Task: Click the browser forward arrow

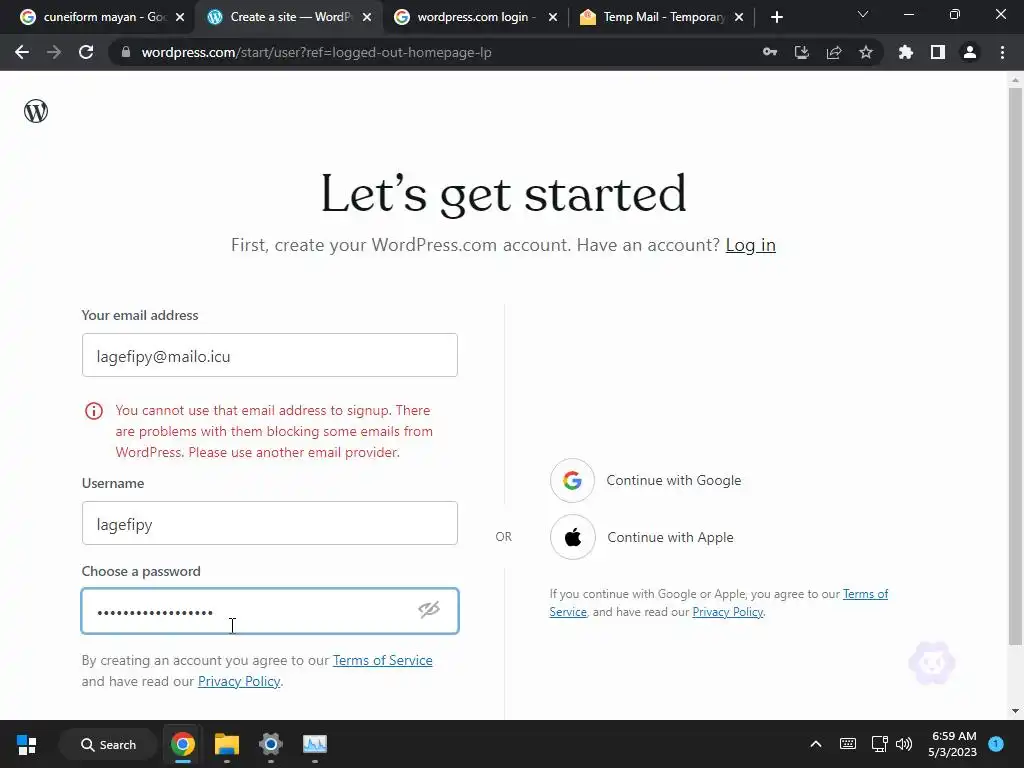Action: [54, 52]
